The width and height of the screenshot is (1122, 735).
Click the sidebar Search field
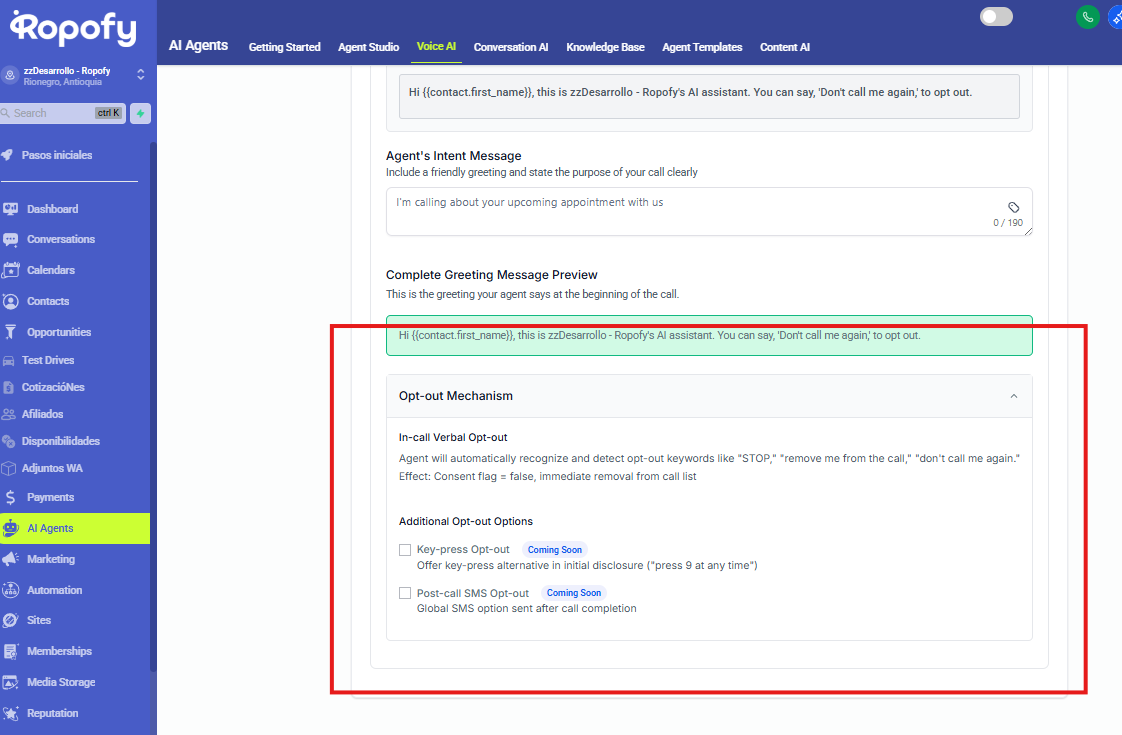[63, 113]
